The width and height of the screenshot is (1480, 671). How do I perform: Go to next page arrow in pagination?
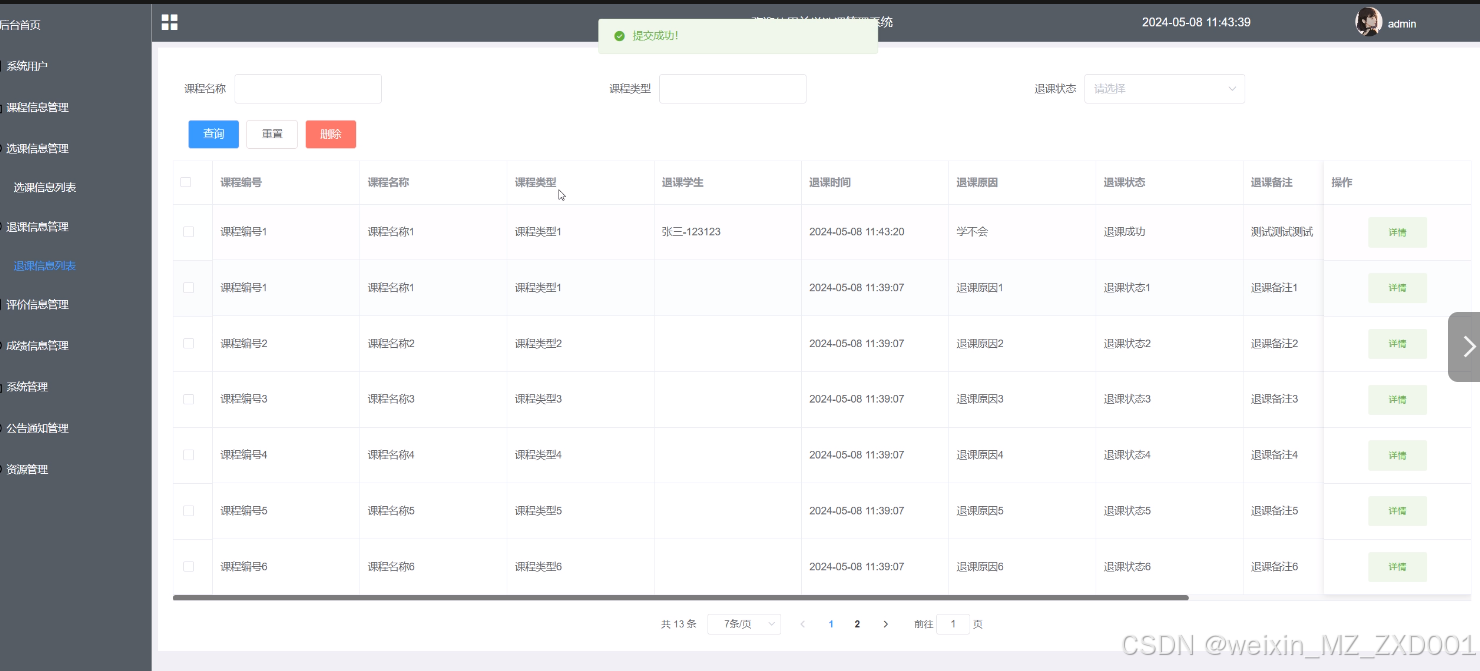tap(885, 624)
